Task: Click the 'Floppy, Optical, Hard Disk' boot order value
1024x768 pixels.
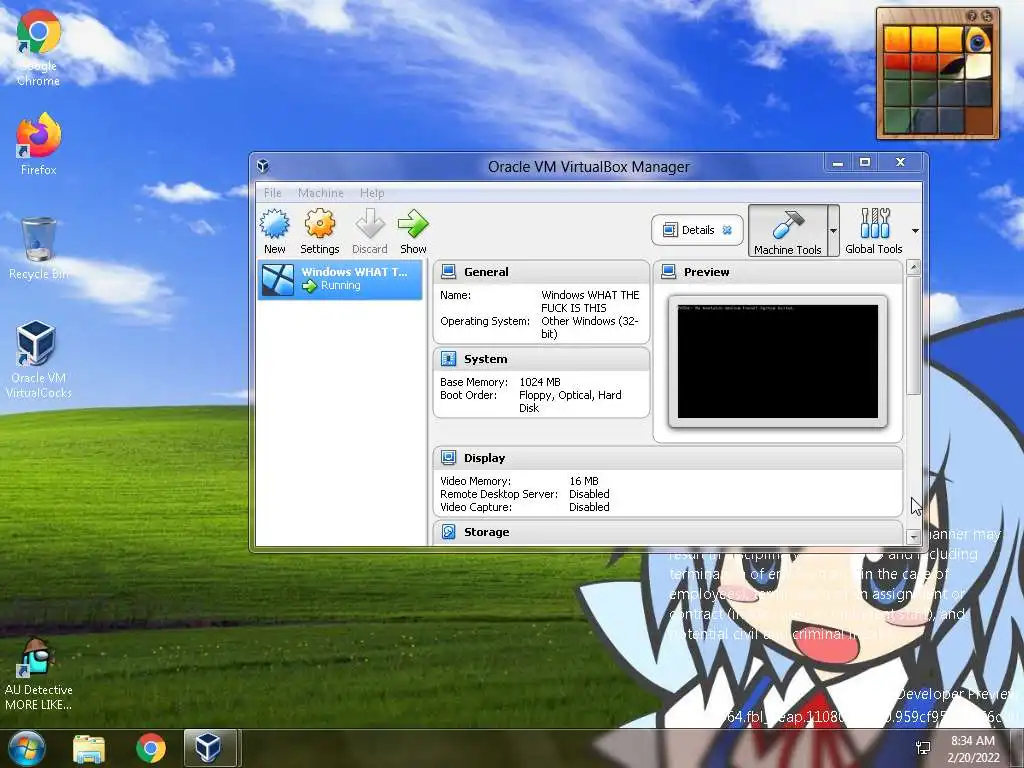Action: (570, 401)
